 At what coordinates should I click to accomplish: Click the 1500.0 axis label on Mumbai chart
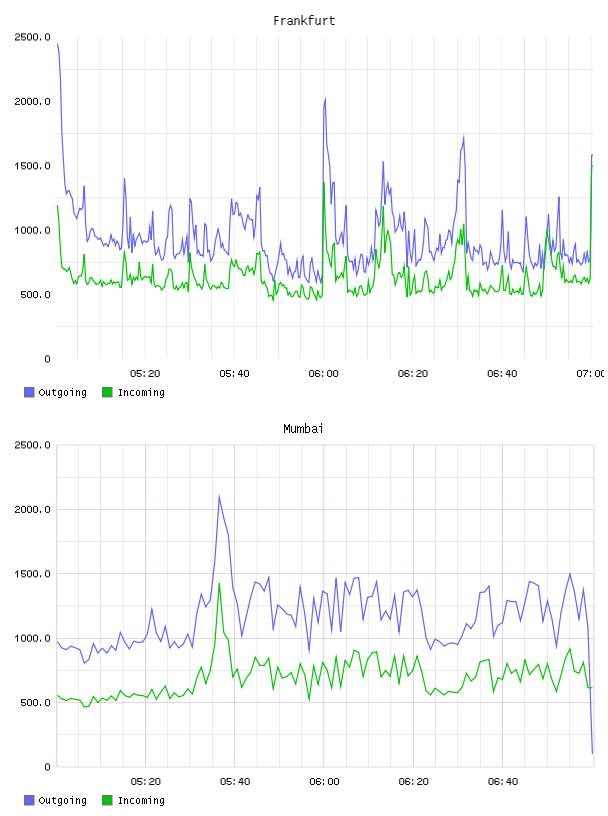[x=32, y=574]
